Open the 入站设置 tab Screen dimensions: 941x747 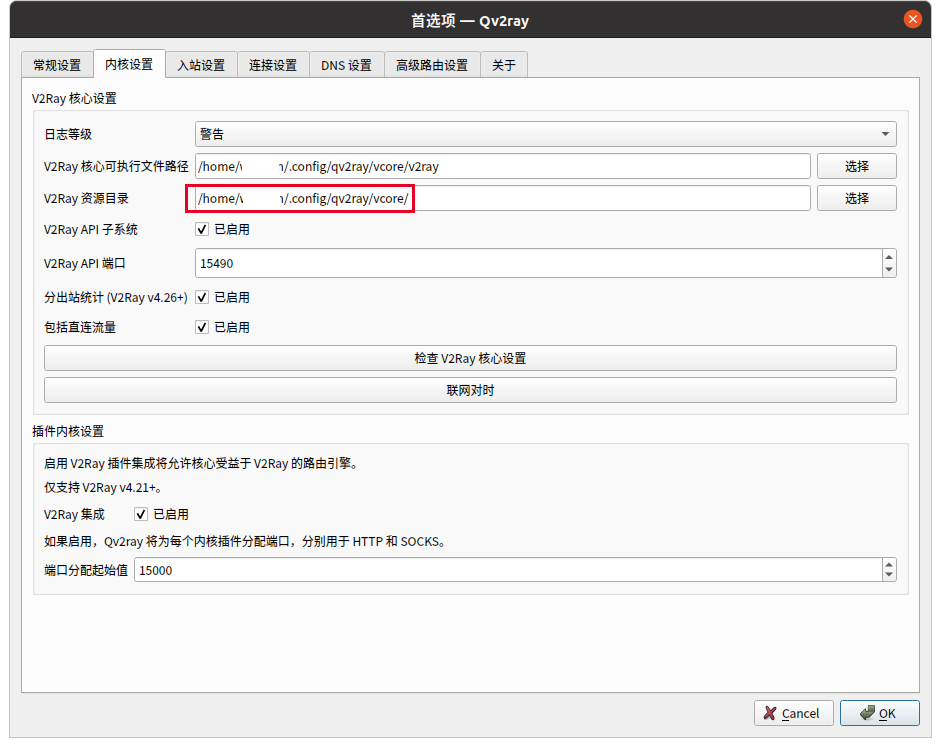(201, 65)
